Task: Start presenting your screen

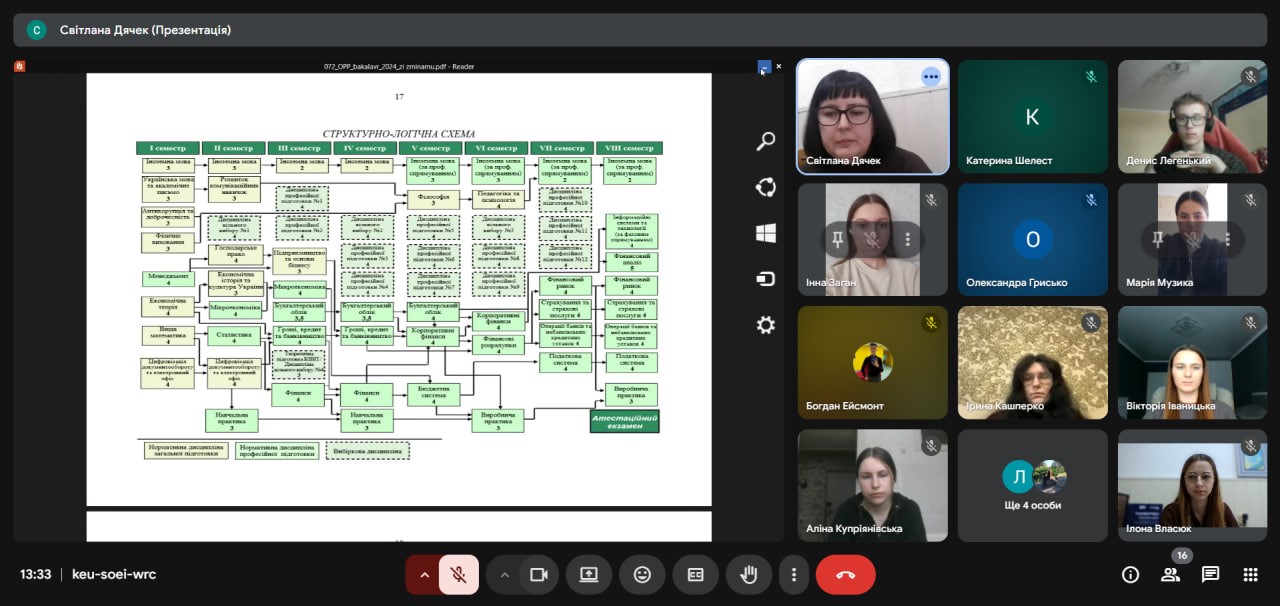Action: point(589,575)
